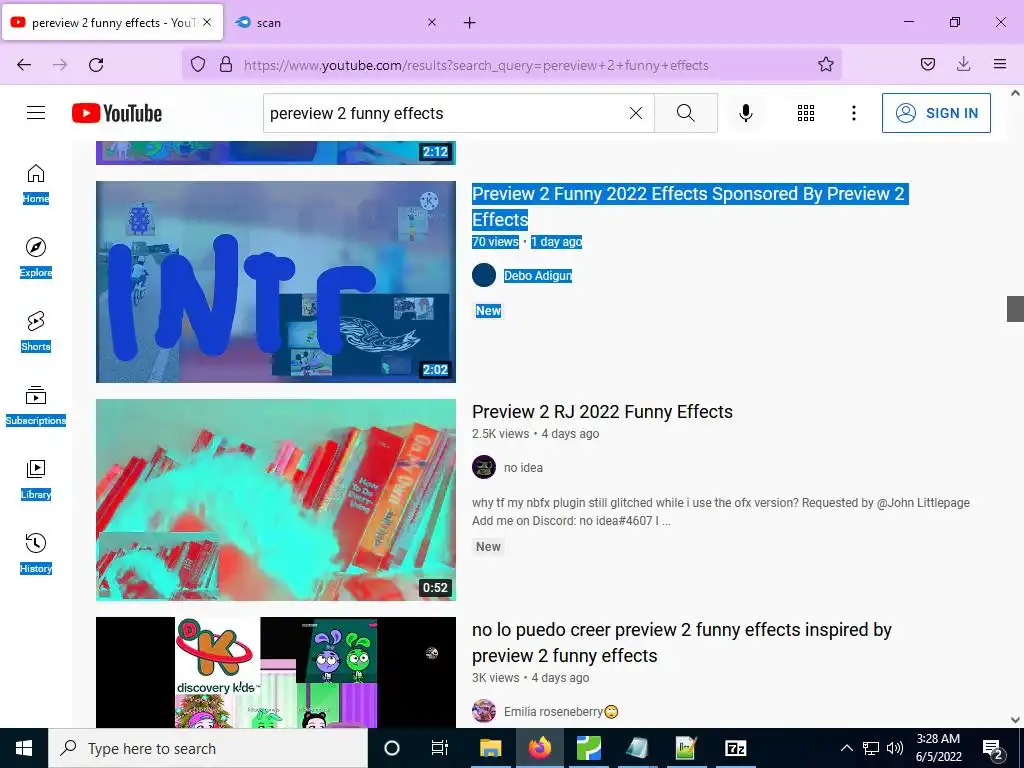This screenshot has width=1024, height=768.
Task: Open the Debo Adigun channel name
Action: [x=537, y=276]
